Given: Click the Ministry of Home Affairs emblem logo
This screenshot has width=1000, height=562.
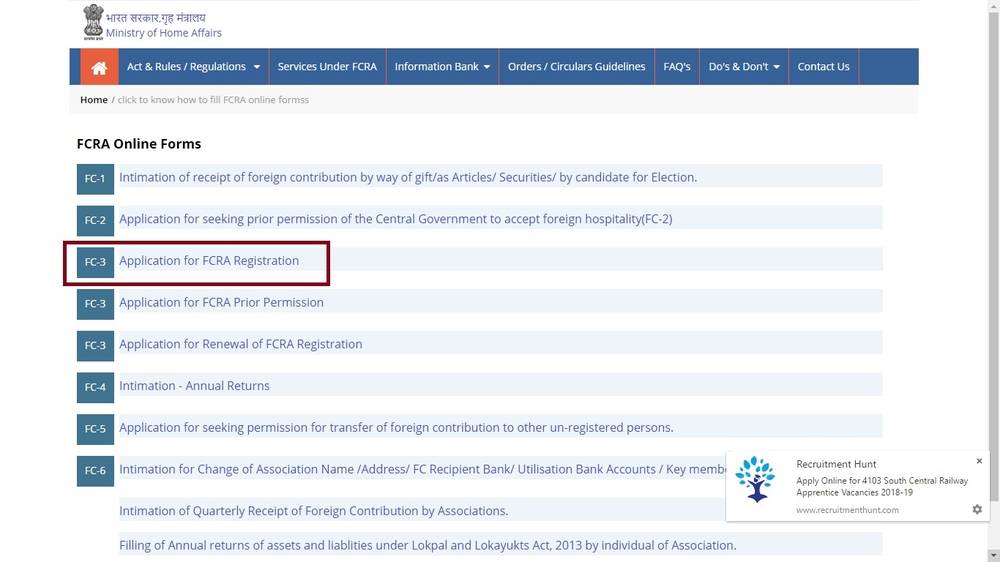Looking at the screenshot, I should pos(93,23).
